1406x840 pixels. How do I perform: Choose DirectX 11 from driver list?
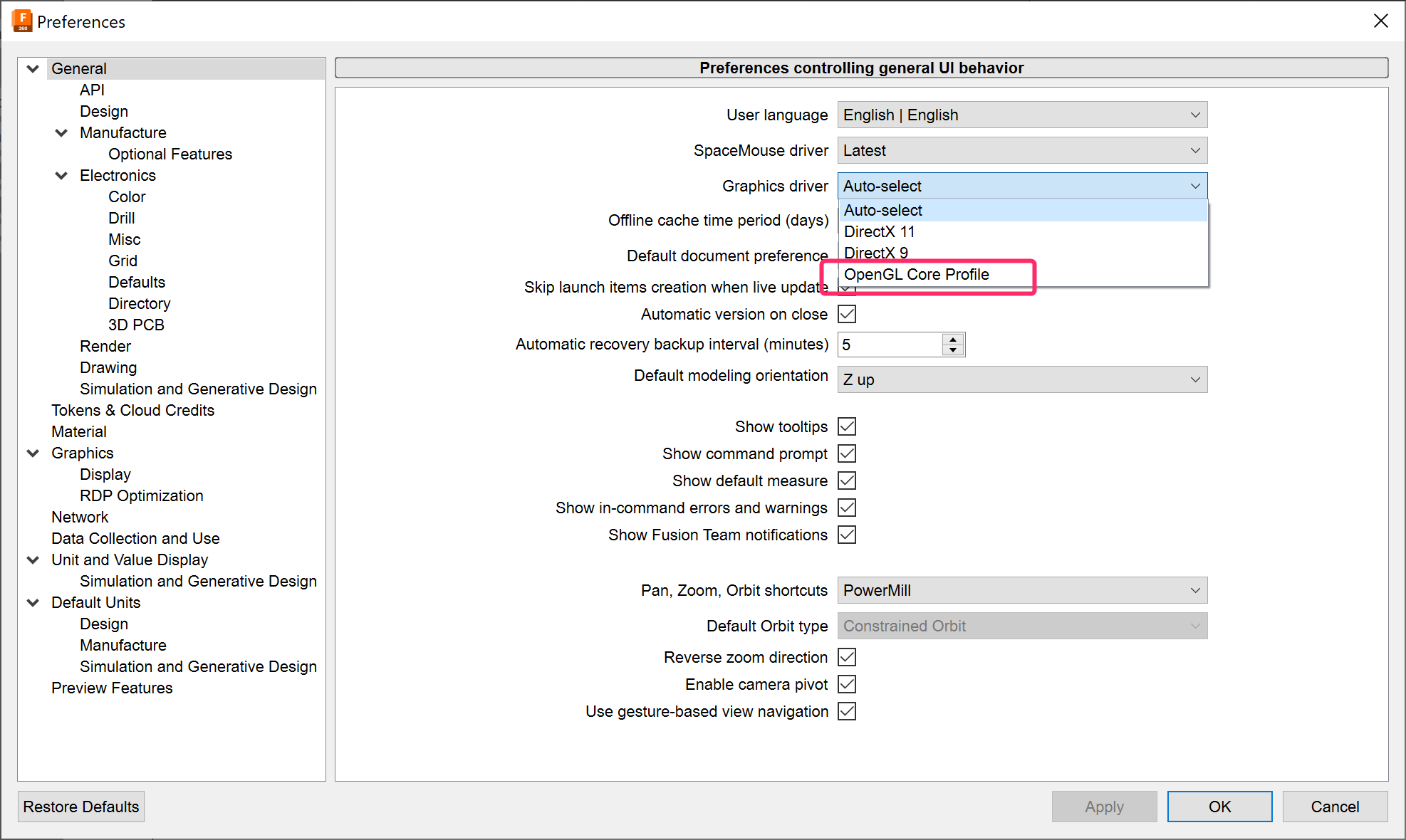click(880, 232)
